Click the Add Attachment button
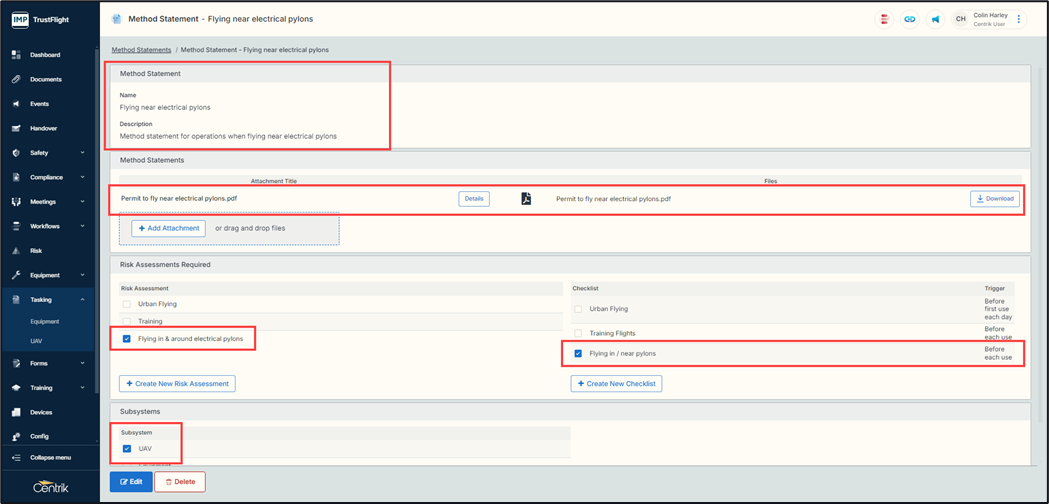The height and width of the screenshot is (504, 1049). [x=168, y=229]
